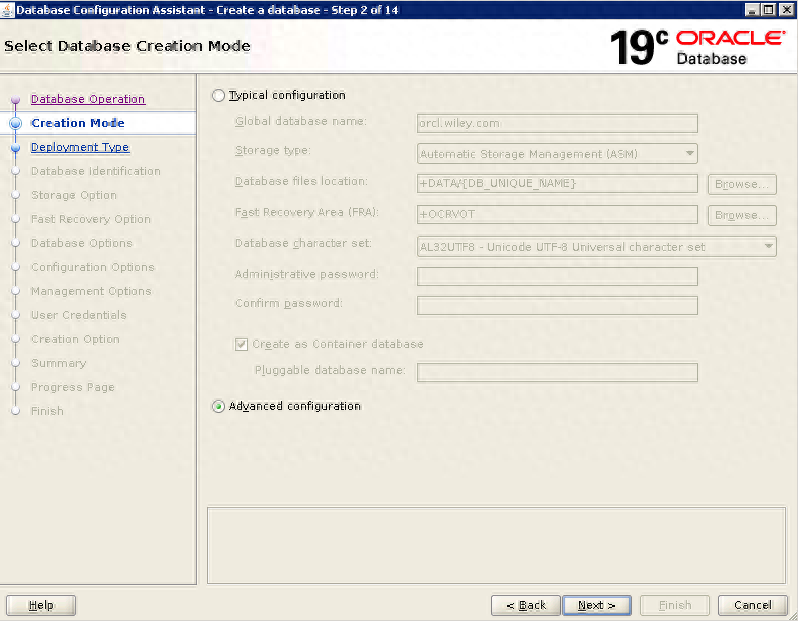Click the Java icon in title bar
This screenshot has height=621, width=798.
8,9
